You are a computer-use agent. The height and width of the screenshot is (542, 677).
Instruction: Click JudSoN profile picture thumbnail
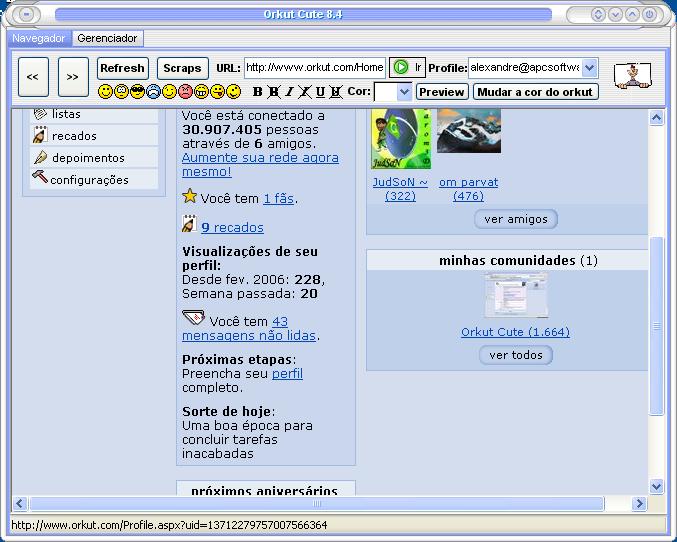[x=401, y=139]
